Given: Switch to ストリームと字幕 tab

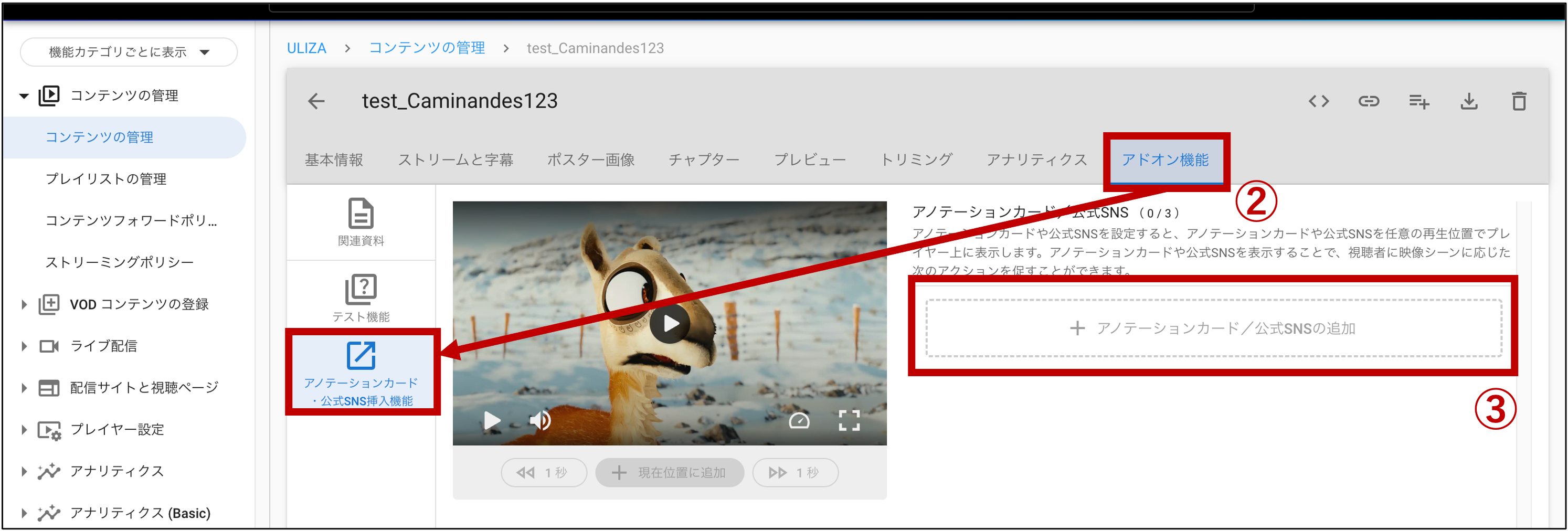Looking at the screenshot, I should 455,160.
